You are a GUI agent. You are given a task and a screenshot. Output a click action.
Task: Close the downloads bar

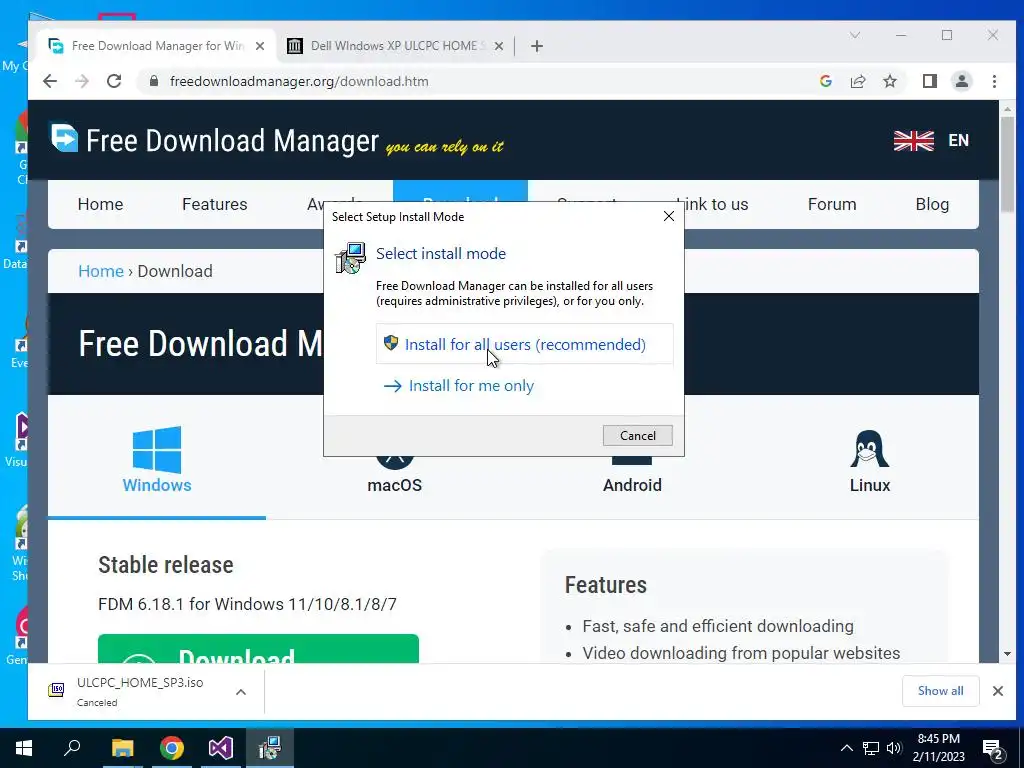[997, 691]
